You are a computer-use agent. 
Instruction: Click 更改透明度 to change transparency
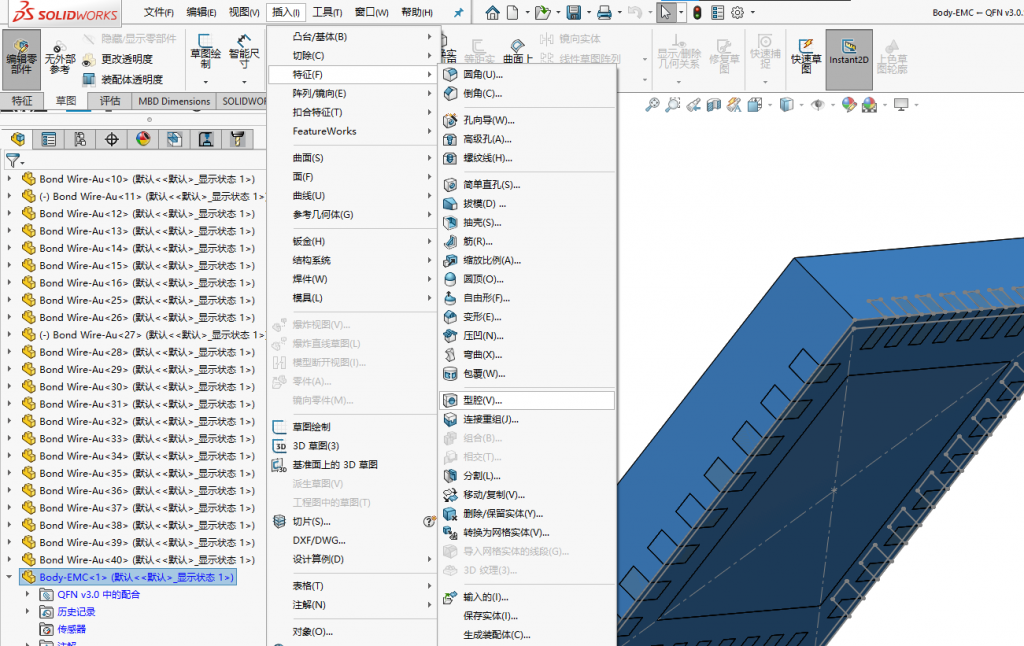(119, 59)
